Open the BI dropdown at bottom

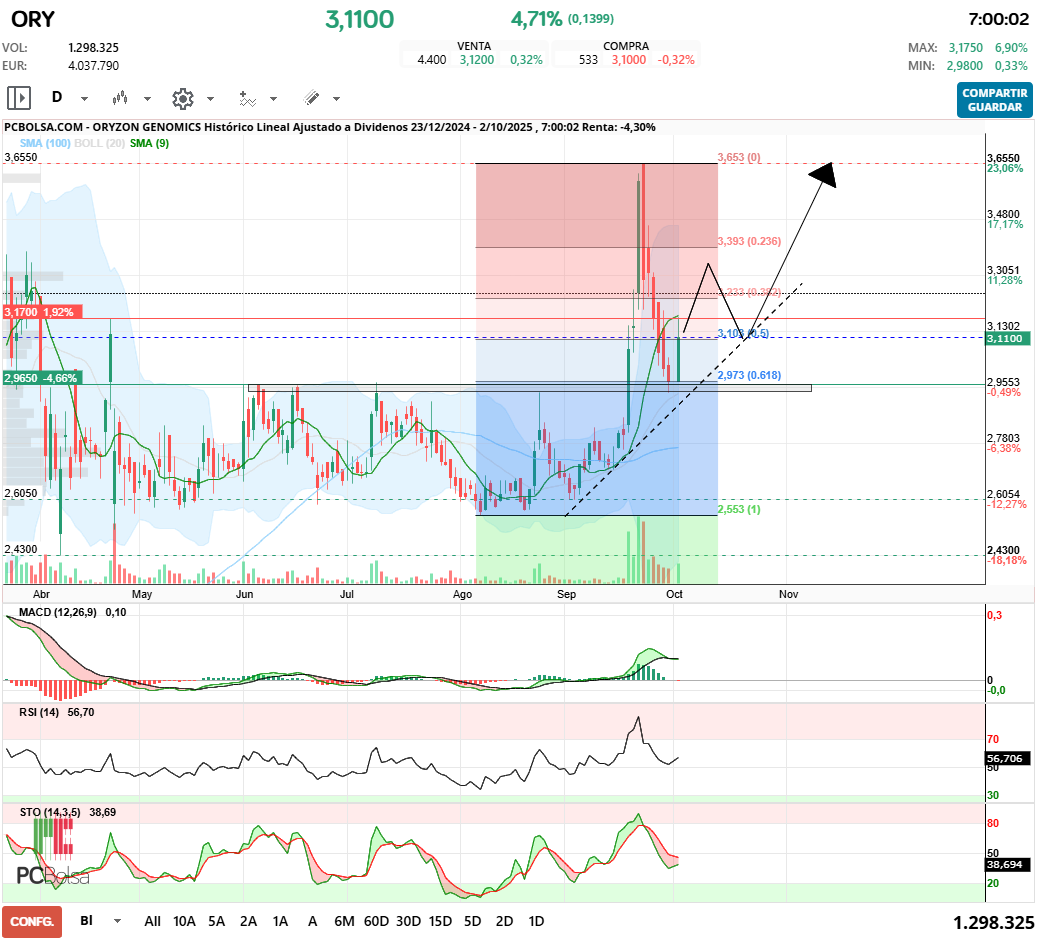(x=118, y=921)
